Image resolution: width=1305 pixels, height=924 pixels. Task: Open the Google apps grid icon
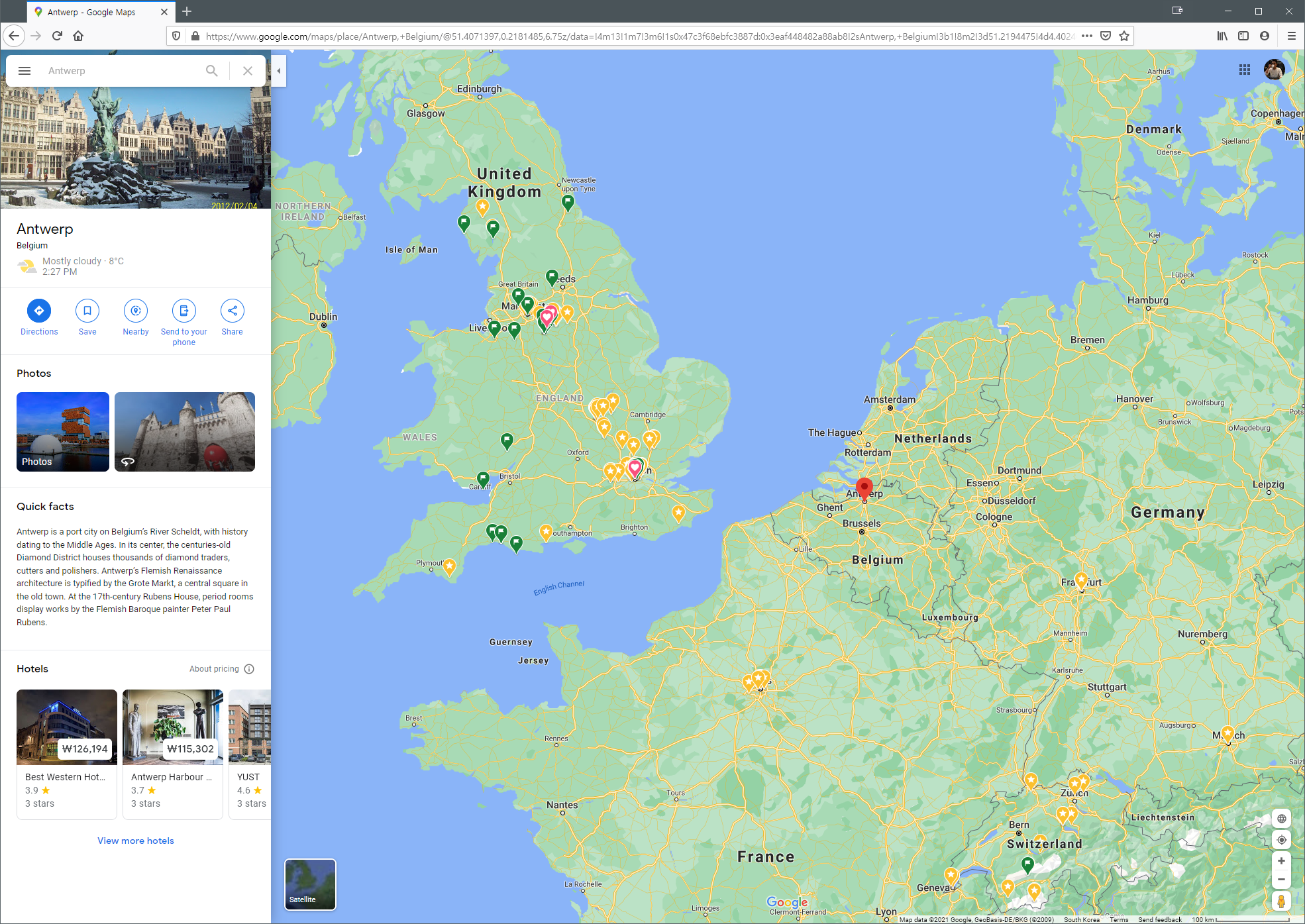[1245, 70]
